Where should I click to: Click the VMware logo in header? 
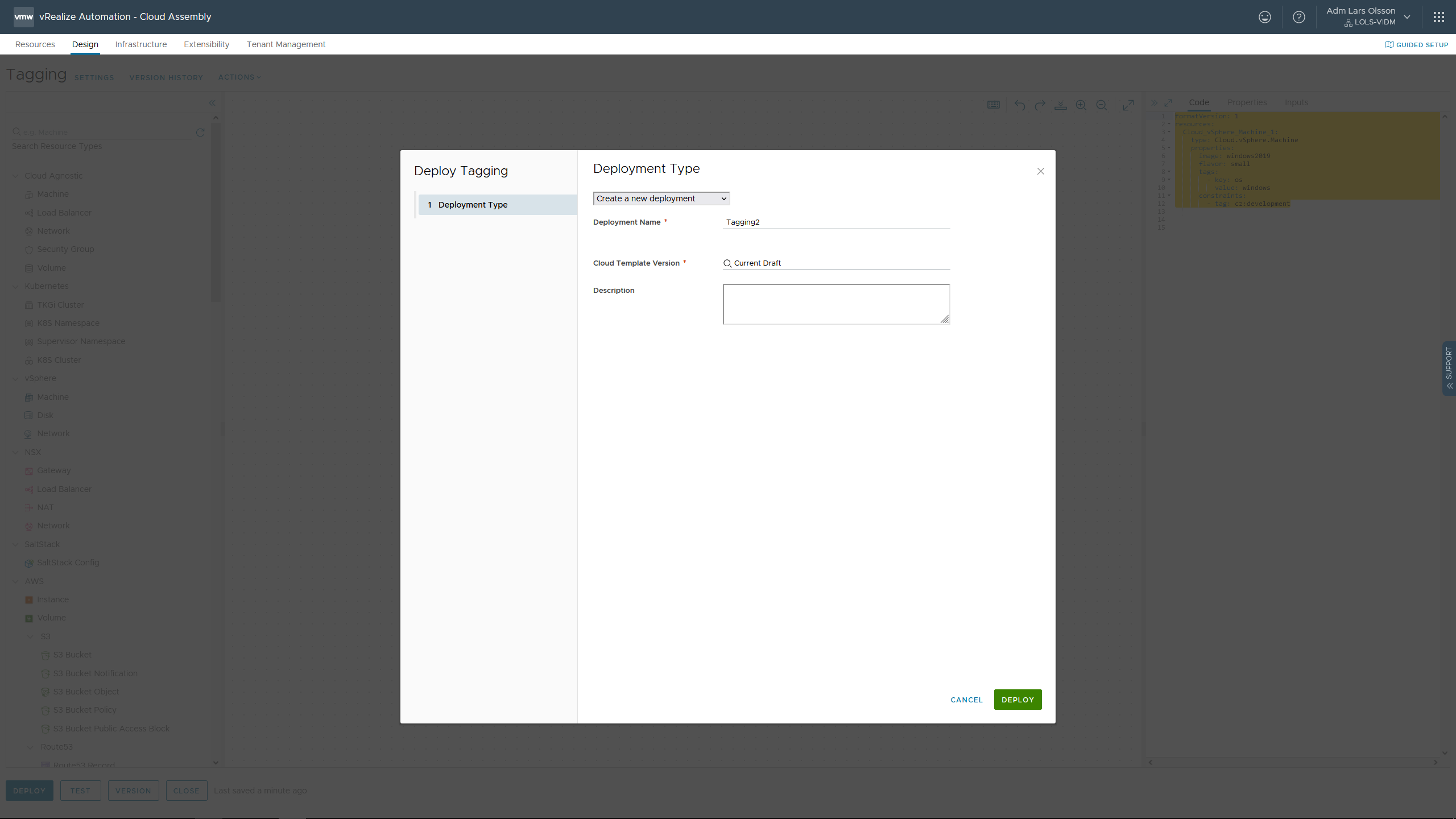[x=23, y=16]
